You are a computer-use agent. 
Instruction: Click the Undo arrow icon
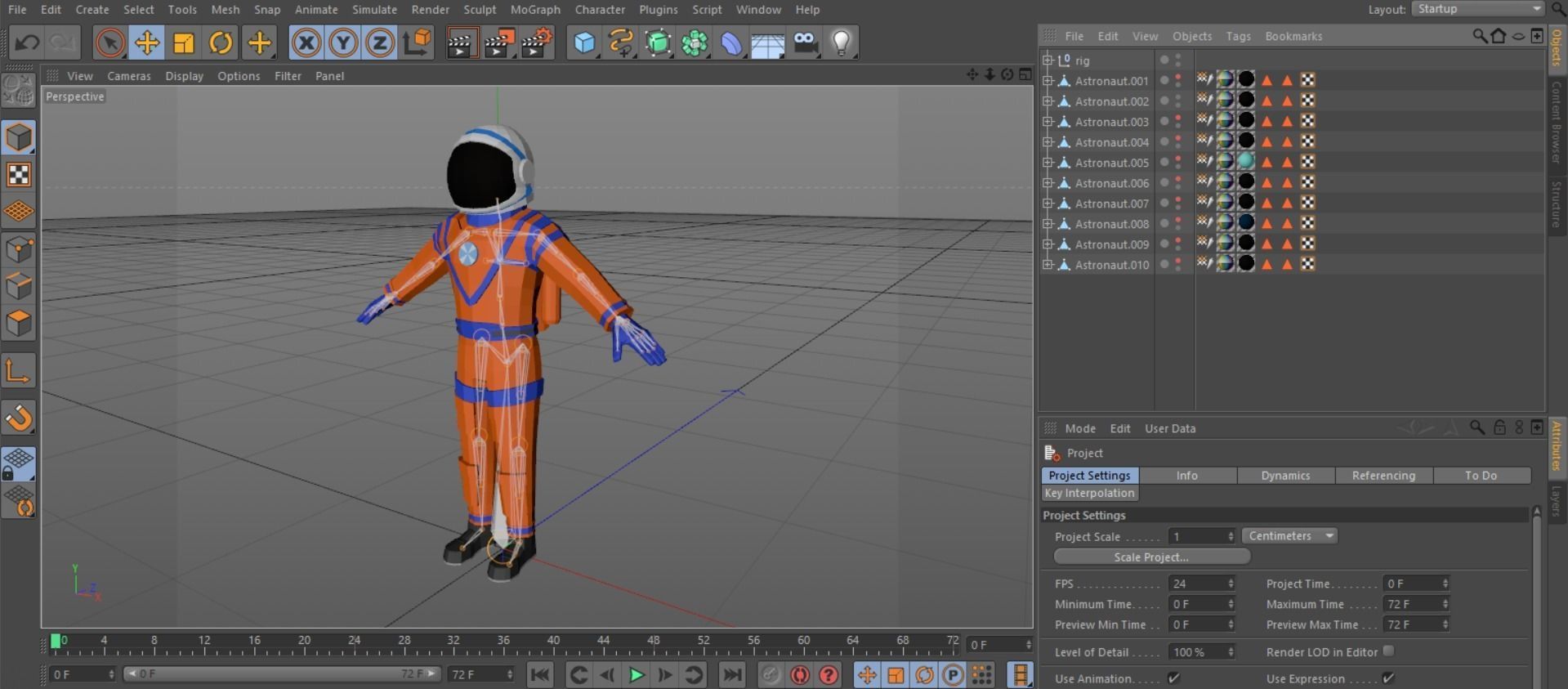[27, 43]
